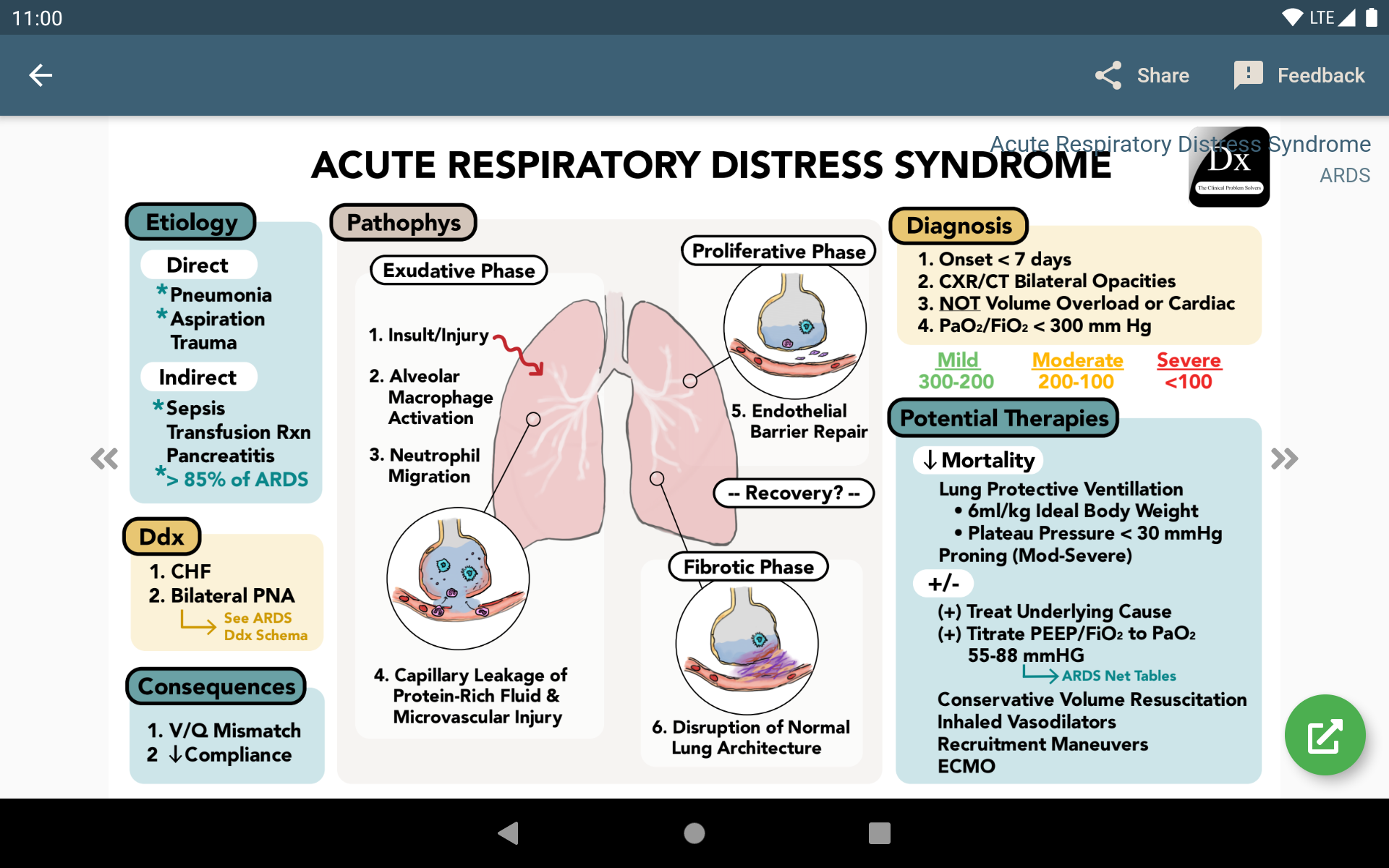Viewport: 1389px width, 868px height.
Task: Show previous image with left chevrons
Action: click(105, 459)
